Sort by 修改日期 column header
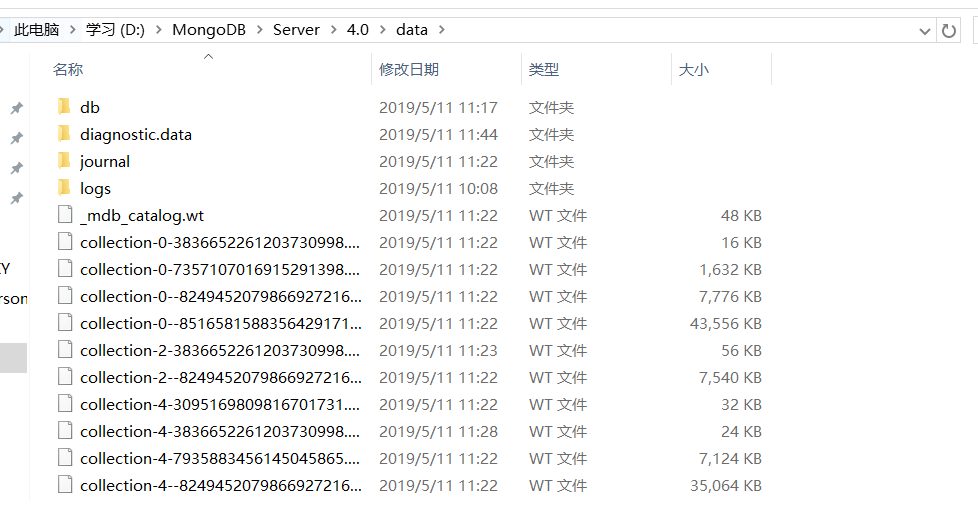The image size is (978, 509). click(x=409, y=69)
